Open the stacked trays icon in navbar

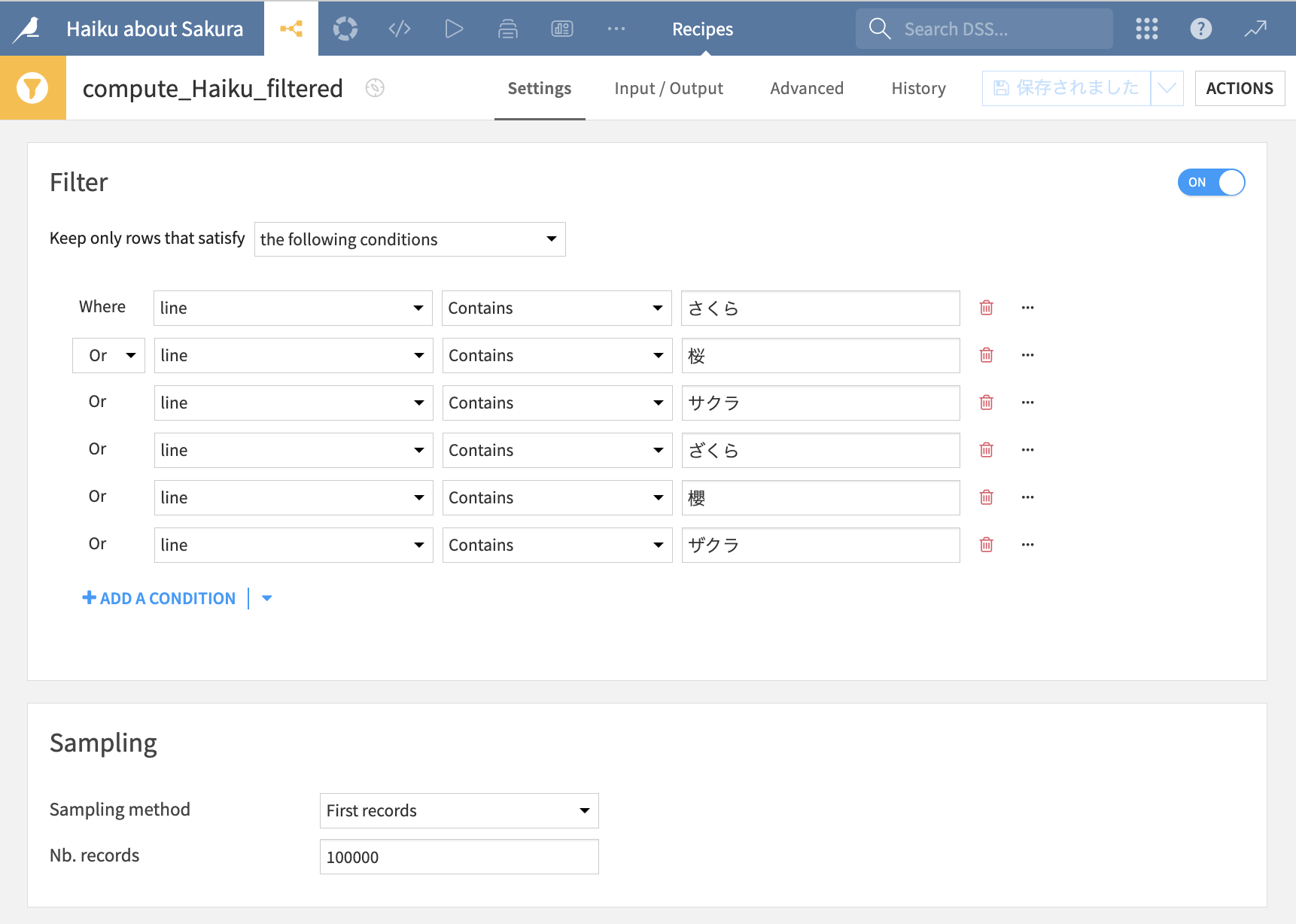click(x=508, y=29)
